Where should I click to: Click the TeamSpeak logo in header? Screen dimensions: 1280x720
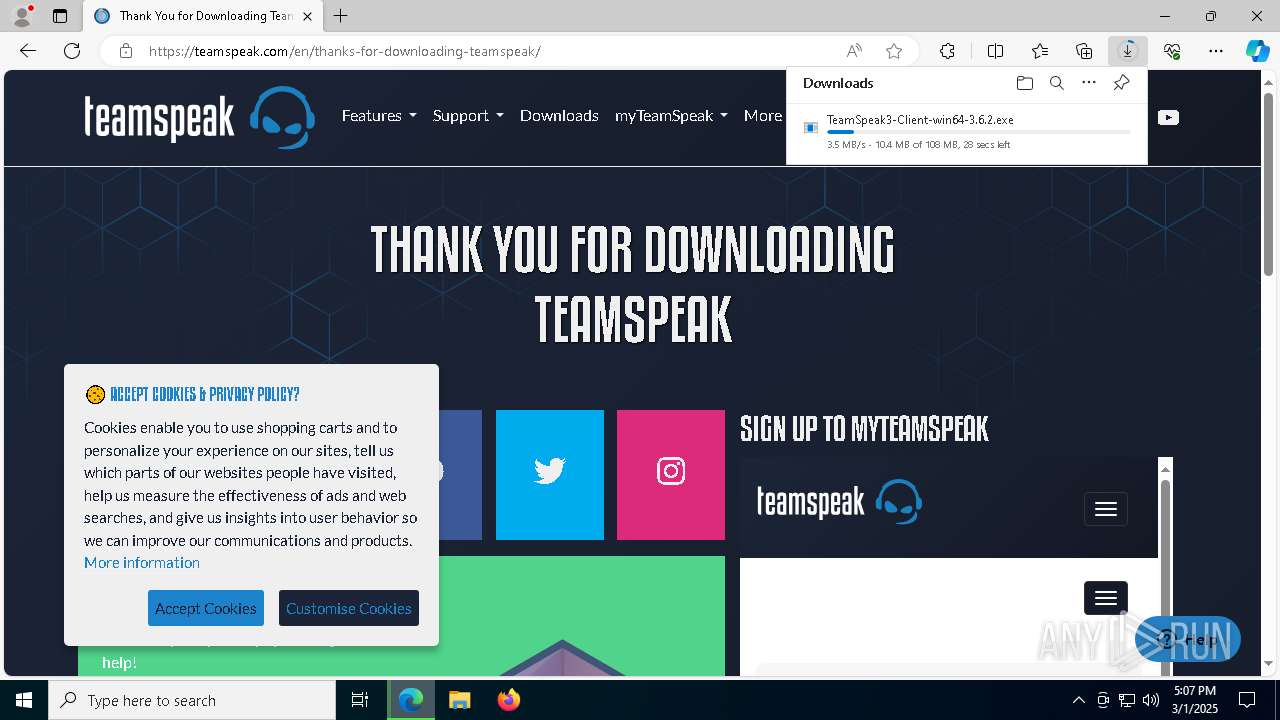(x=199, y=117)
